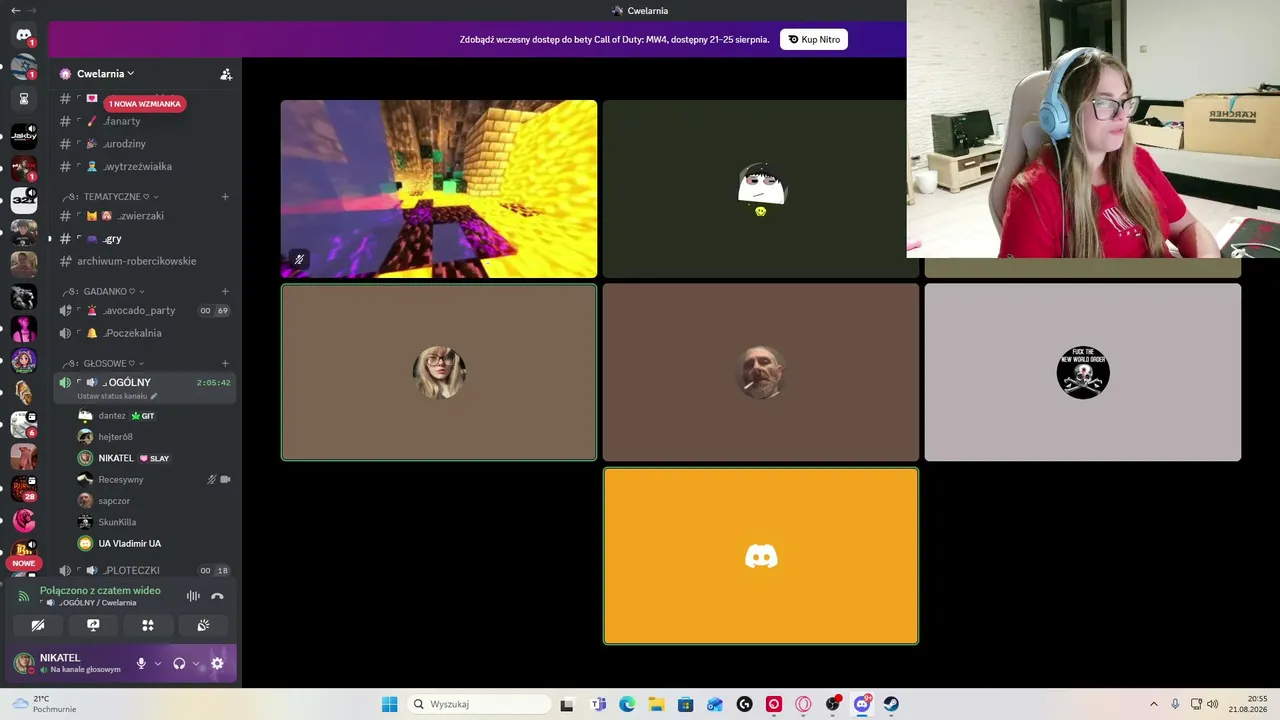Click the Discord logo in the orange tile
The height and width of the screenshot is (720, 1280).
point(761,556)
